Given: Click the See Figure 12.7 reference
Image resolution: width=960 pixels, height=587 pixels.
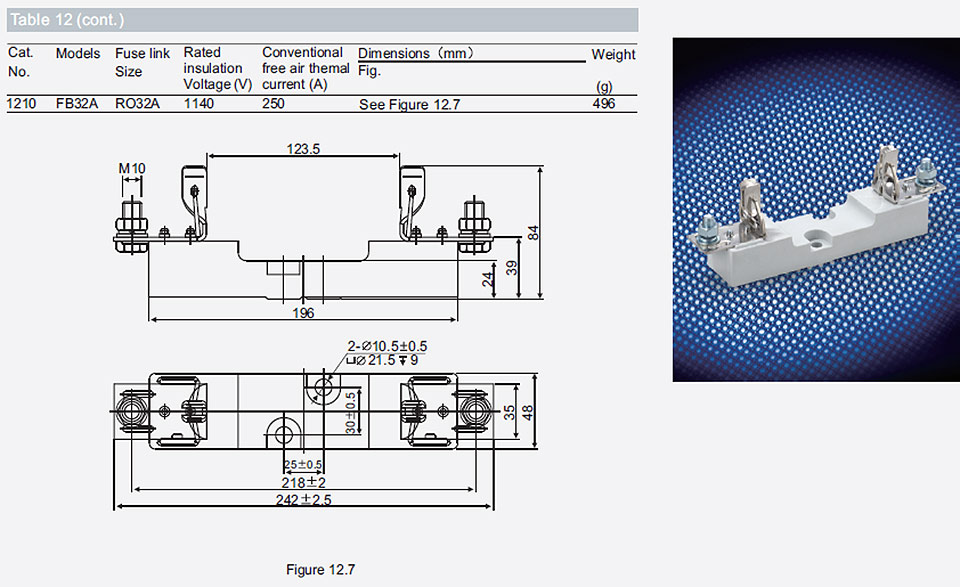Looking at the screenshot, I should point(409,105).
